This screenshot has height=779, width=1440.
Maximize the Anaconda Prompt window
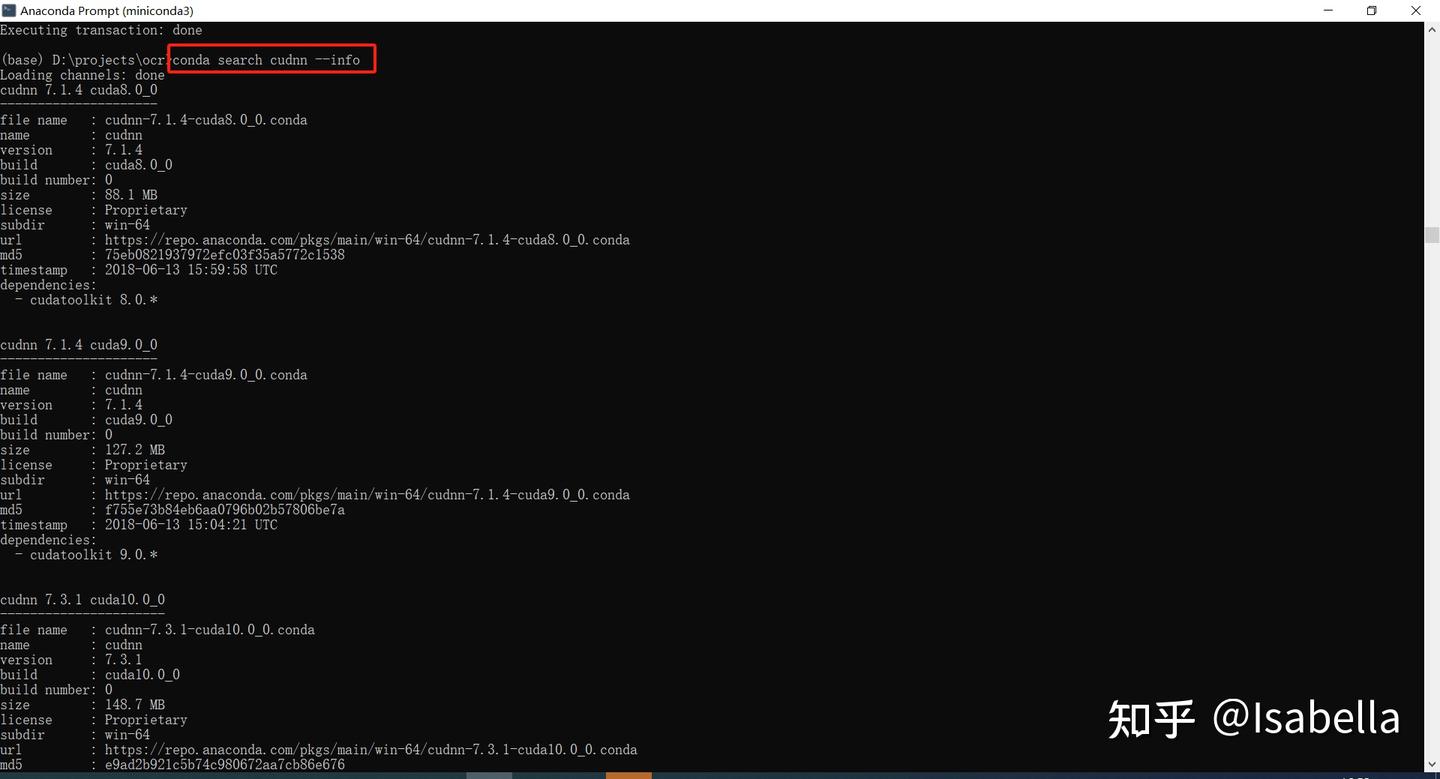[1372, 10]
